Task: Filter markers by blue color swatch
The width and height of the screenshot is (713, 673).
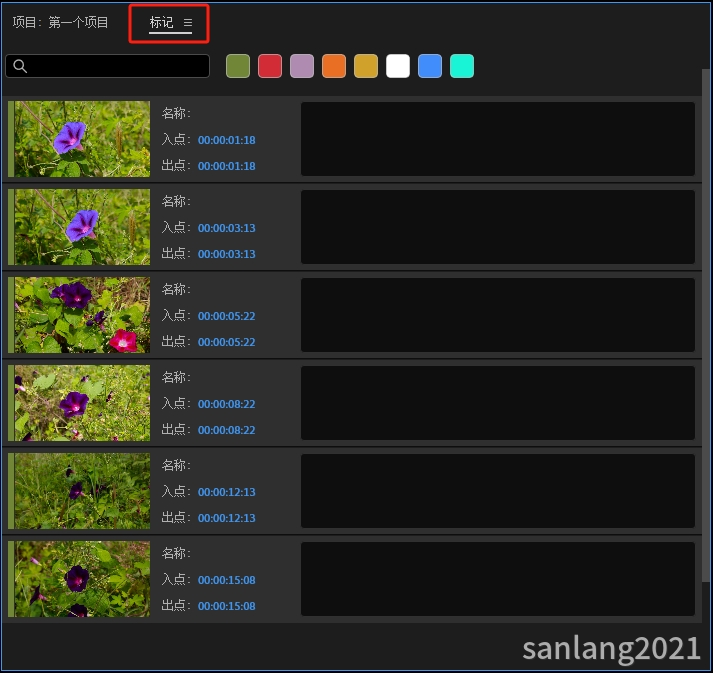Action: (430, 66)
